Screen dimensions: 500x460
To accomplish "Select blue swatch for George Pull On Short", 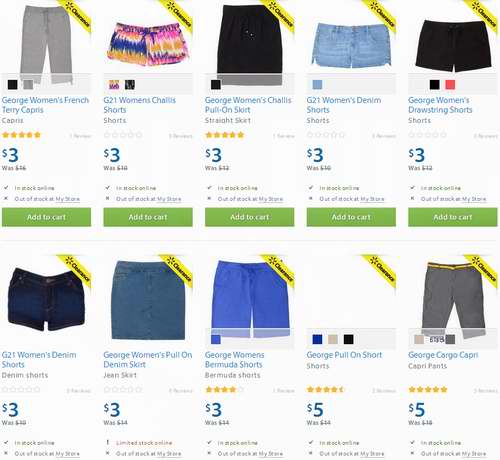I will [317, 339].
